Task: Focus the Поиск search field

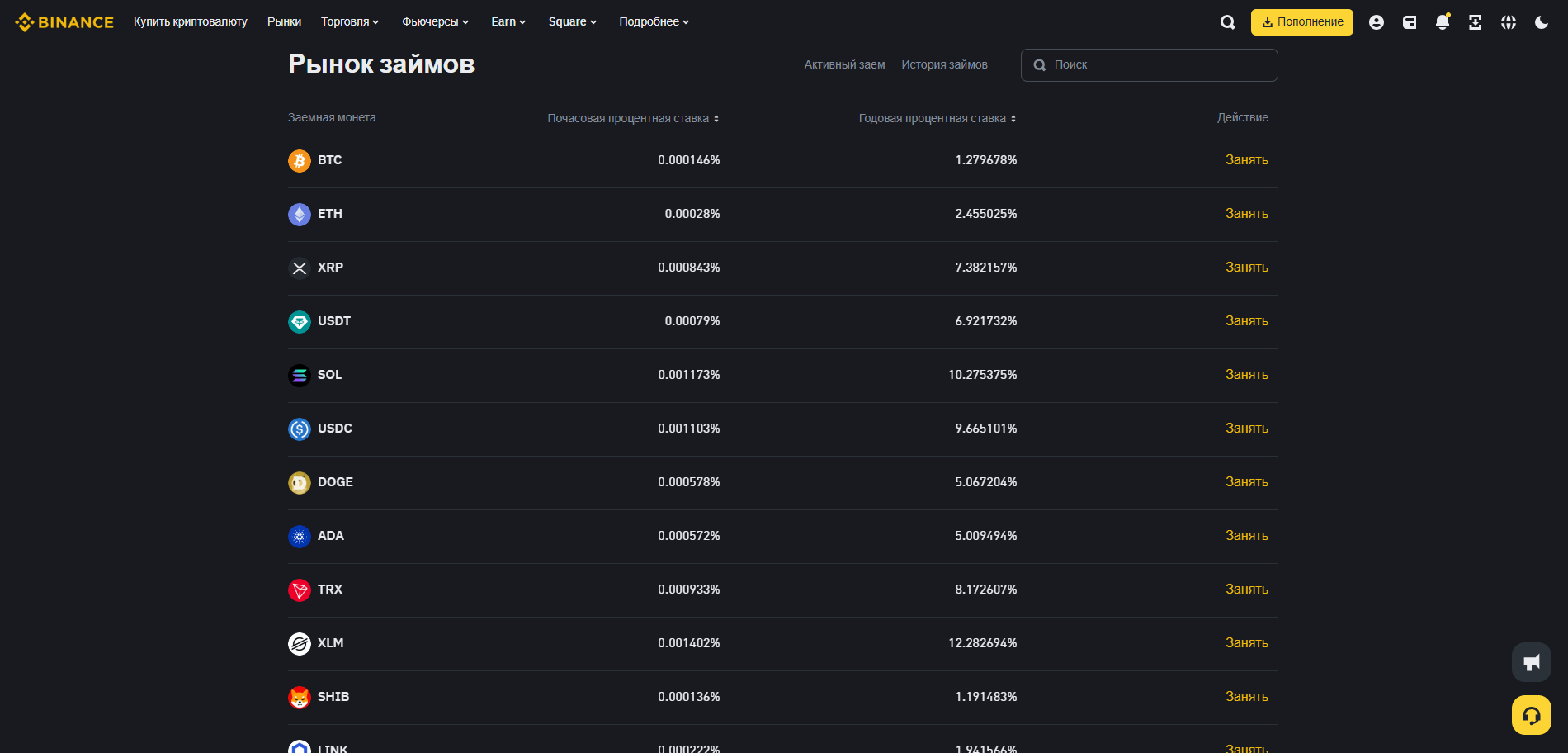Action: click(x=1149, y=65)
